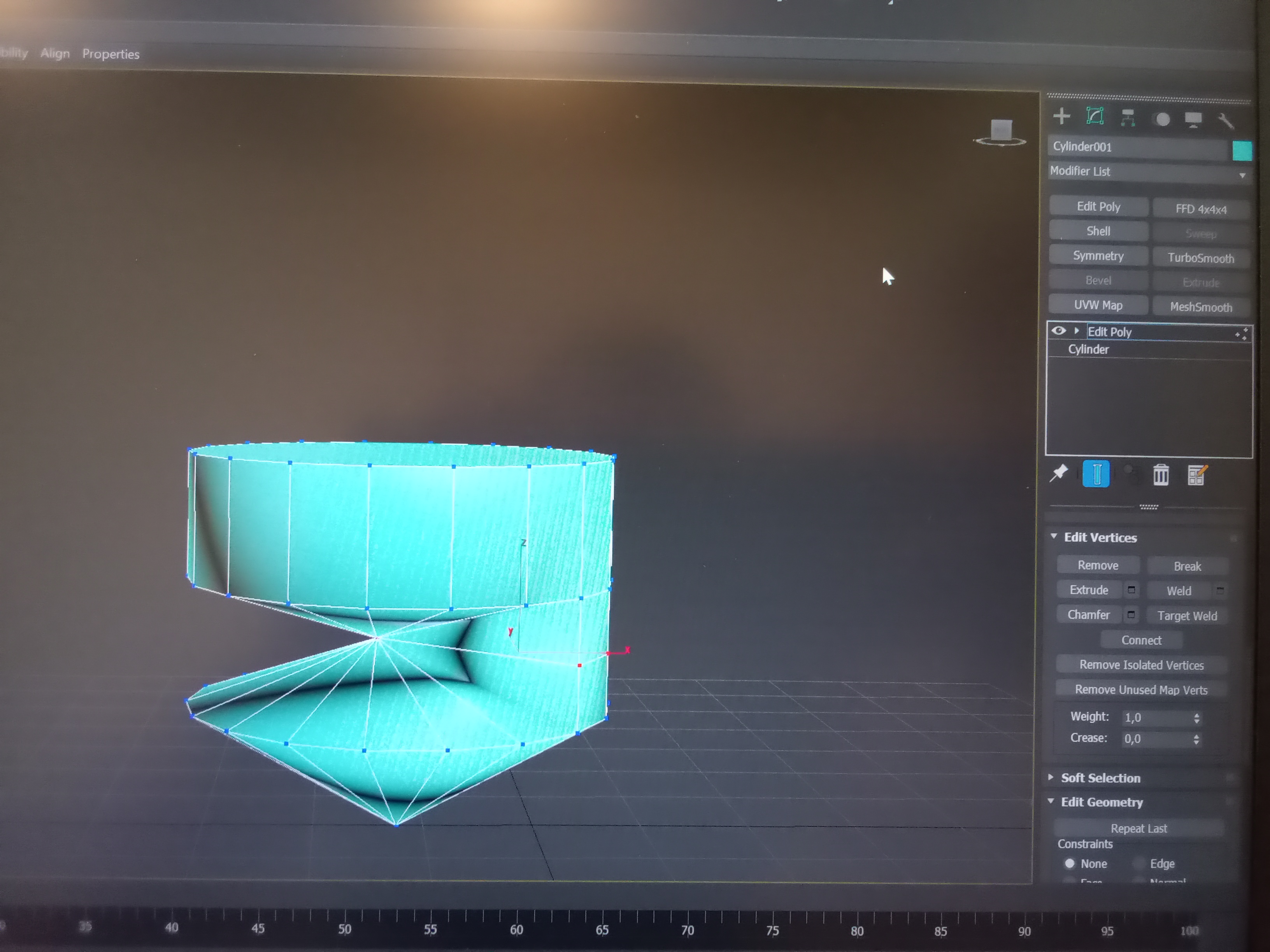Viewport: 1270px width, 952px height.
Task: Hide Edit Poly modifier with eye icon
Action: pos(1059,331)
